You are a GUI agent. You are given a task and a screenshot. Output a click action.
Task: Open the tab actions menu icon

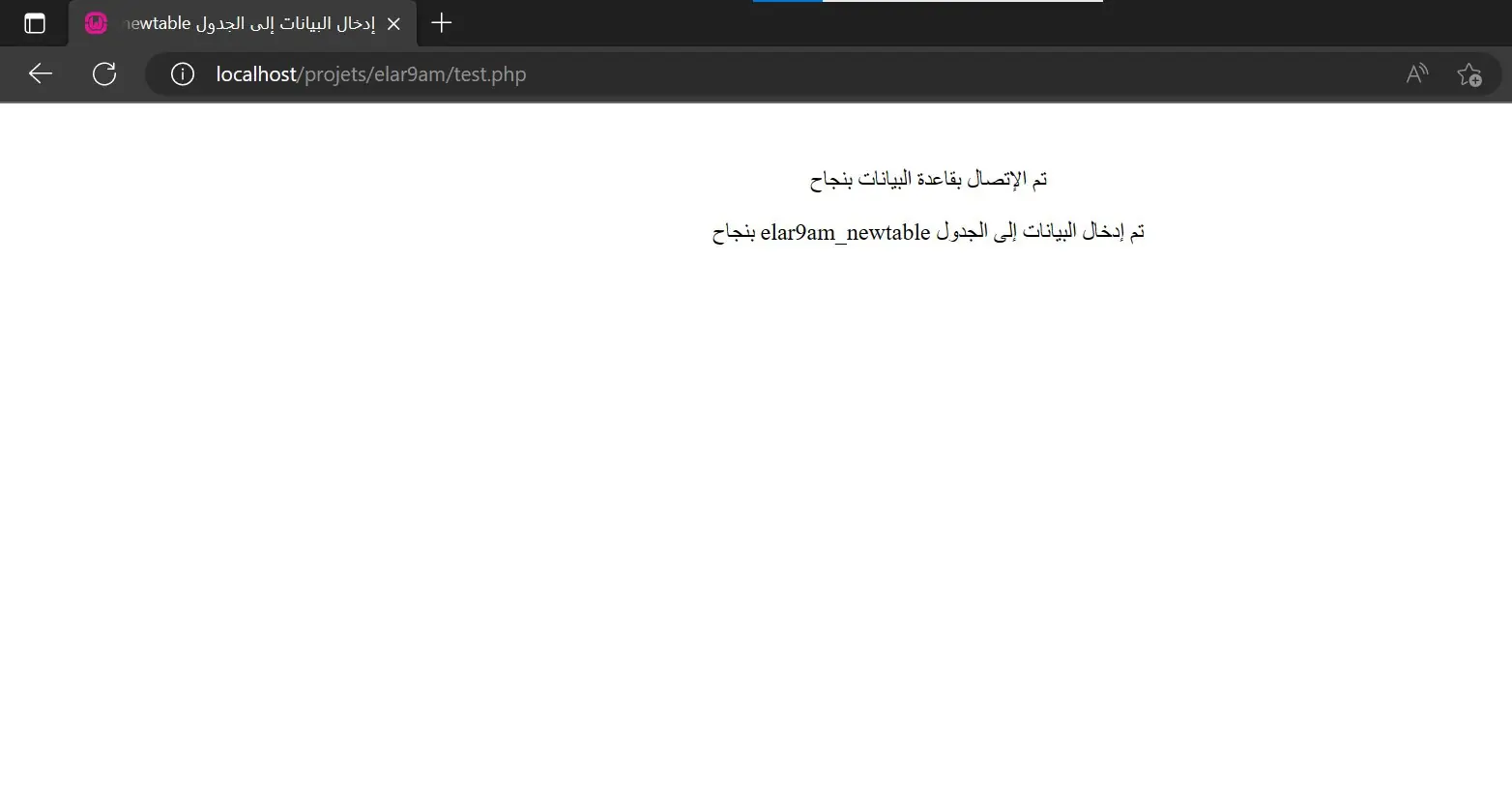(x=34, y=23)
